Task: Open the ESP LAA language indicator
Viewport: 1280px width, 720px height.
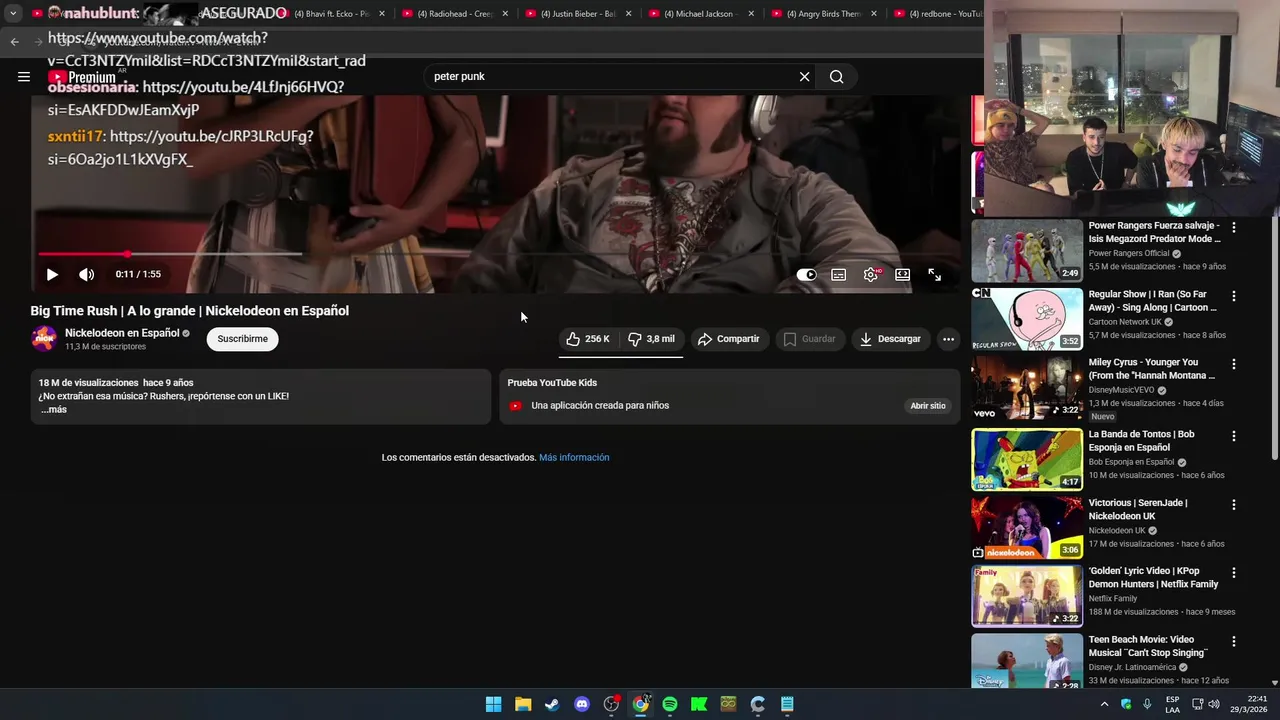Action: click(1172, 704)
